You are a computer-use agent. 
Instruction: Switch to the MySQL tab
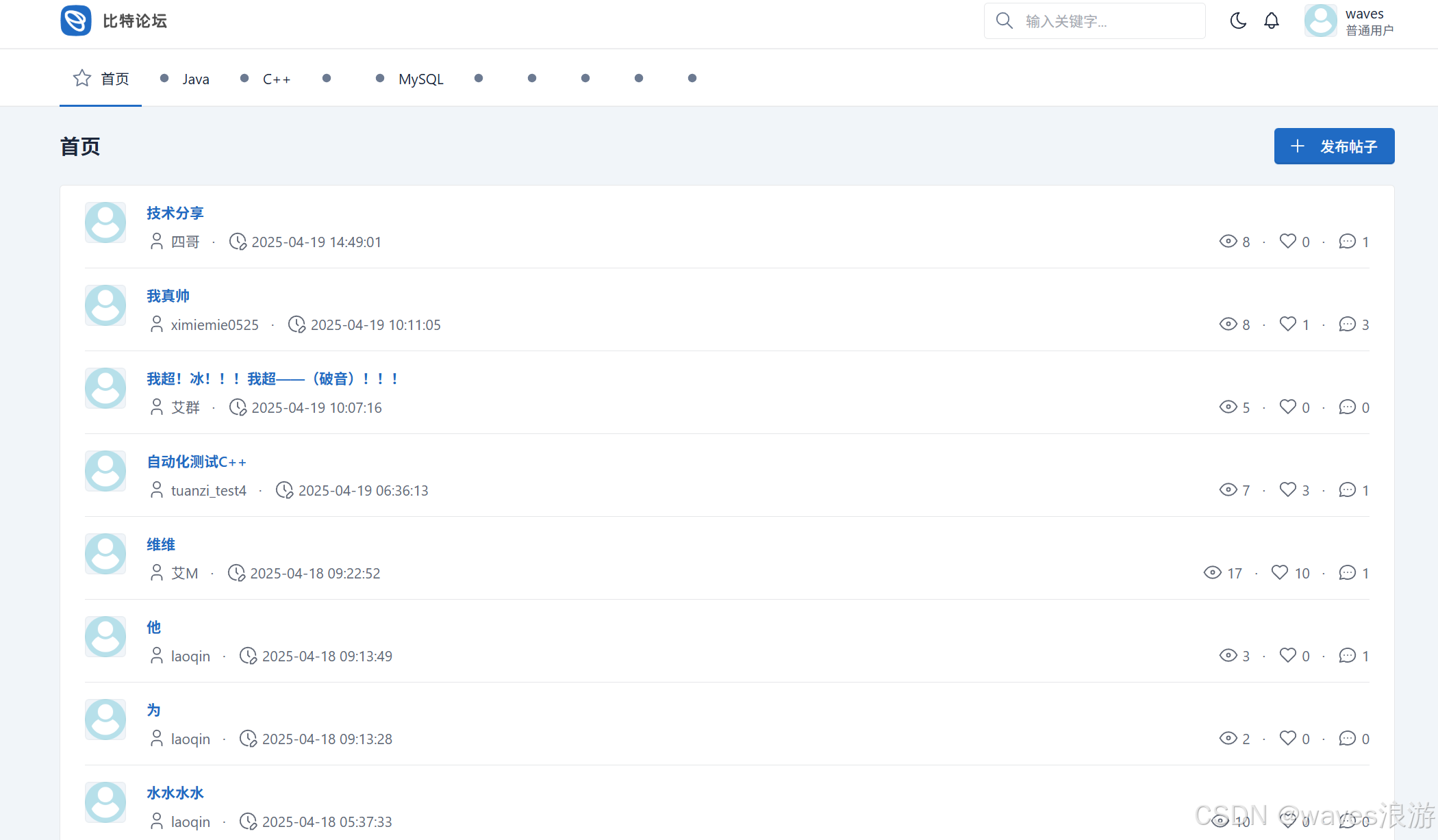420,79
